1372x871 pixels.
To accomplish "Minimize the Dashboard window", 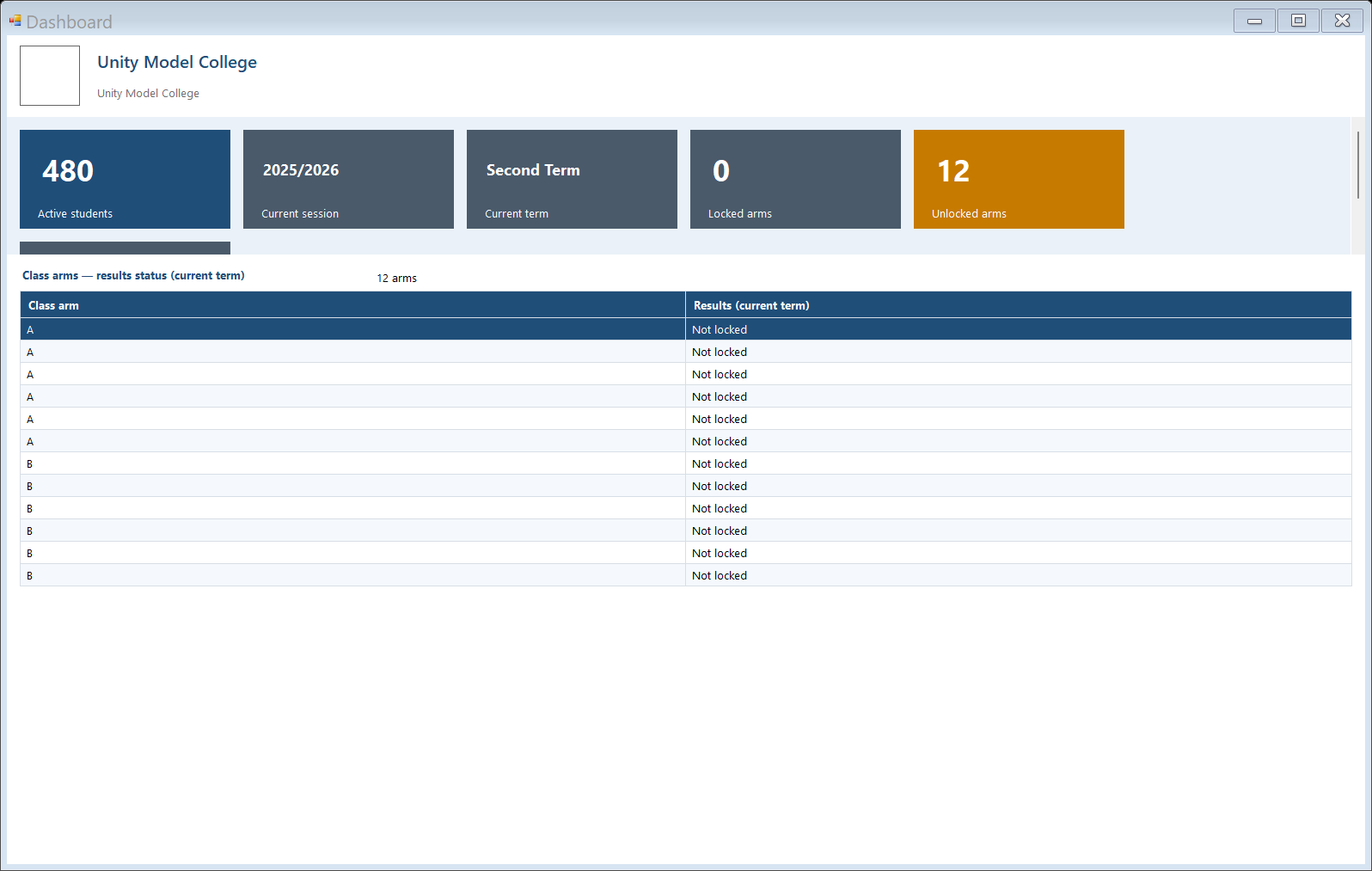I will [x=1254, y=21].
